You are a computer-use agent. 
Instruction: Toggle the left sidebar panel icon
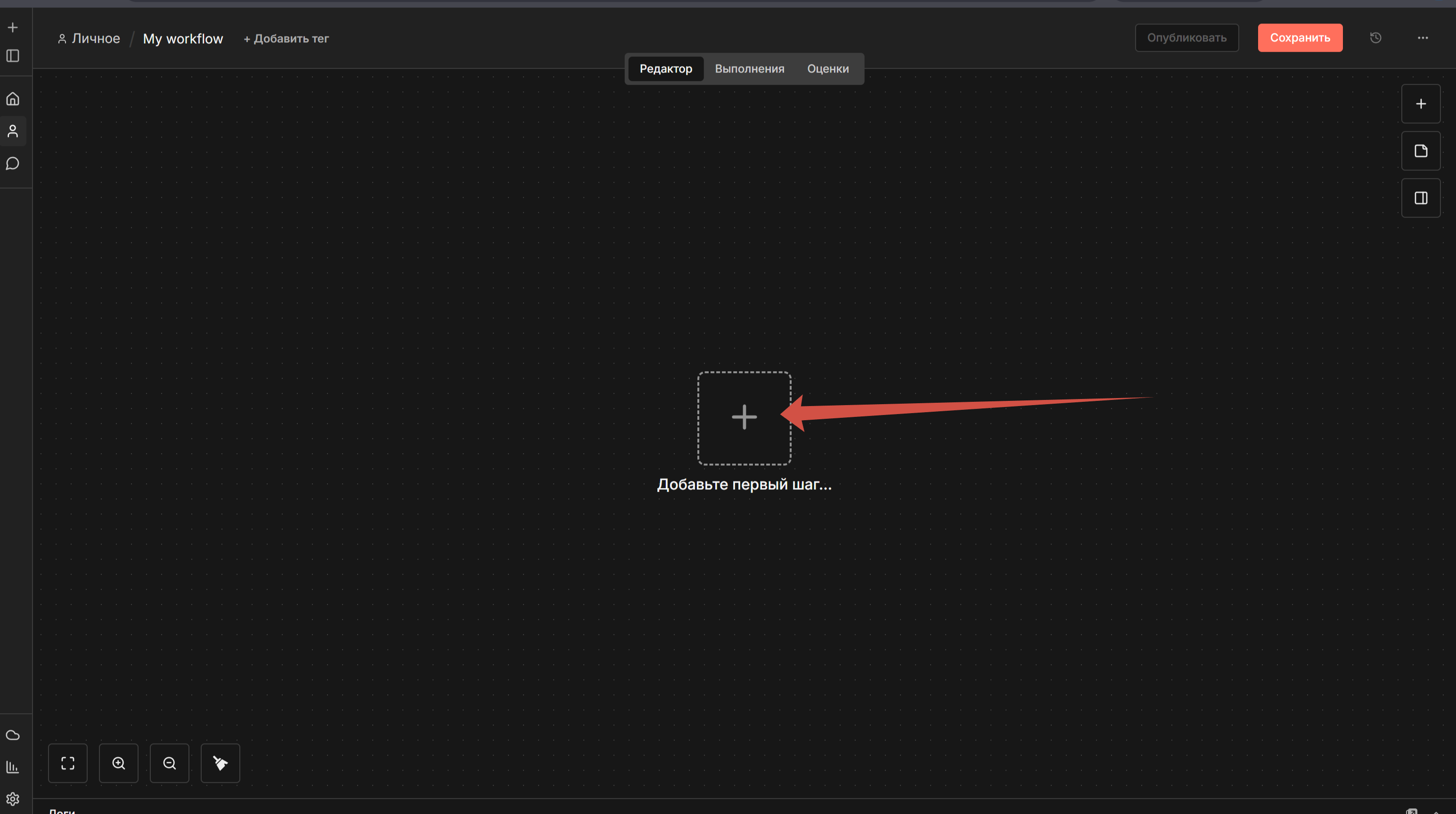[12, 56]
